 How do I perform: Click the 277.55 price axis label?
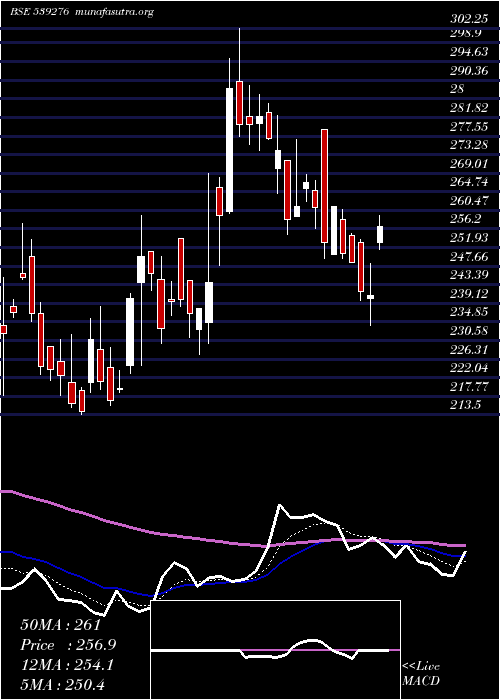(x=470, y=126)
